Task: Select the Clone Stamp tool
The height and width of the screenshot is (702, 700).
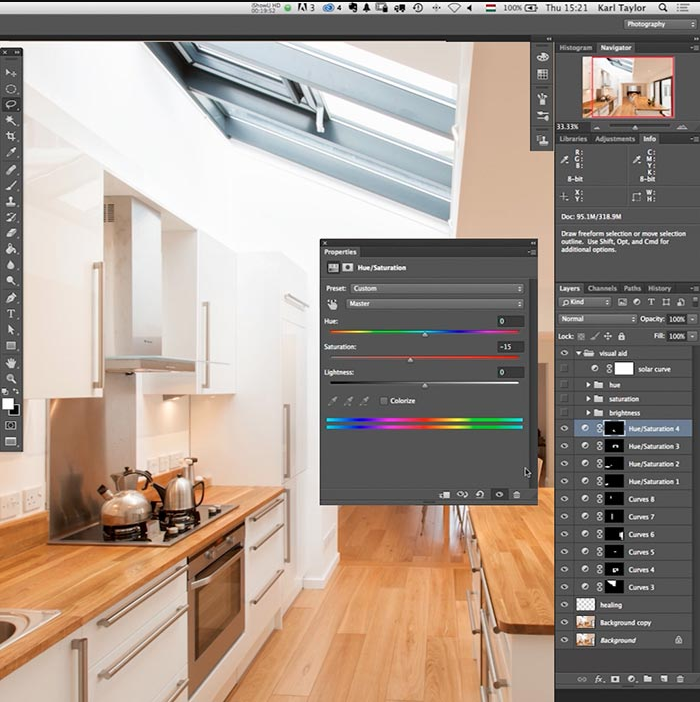Action: coord(11,201)
